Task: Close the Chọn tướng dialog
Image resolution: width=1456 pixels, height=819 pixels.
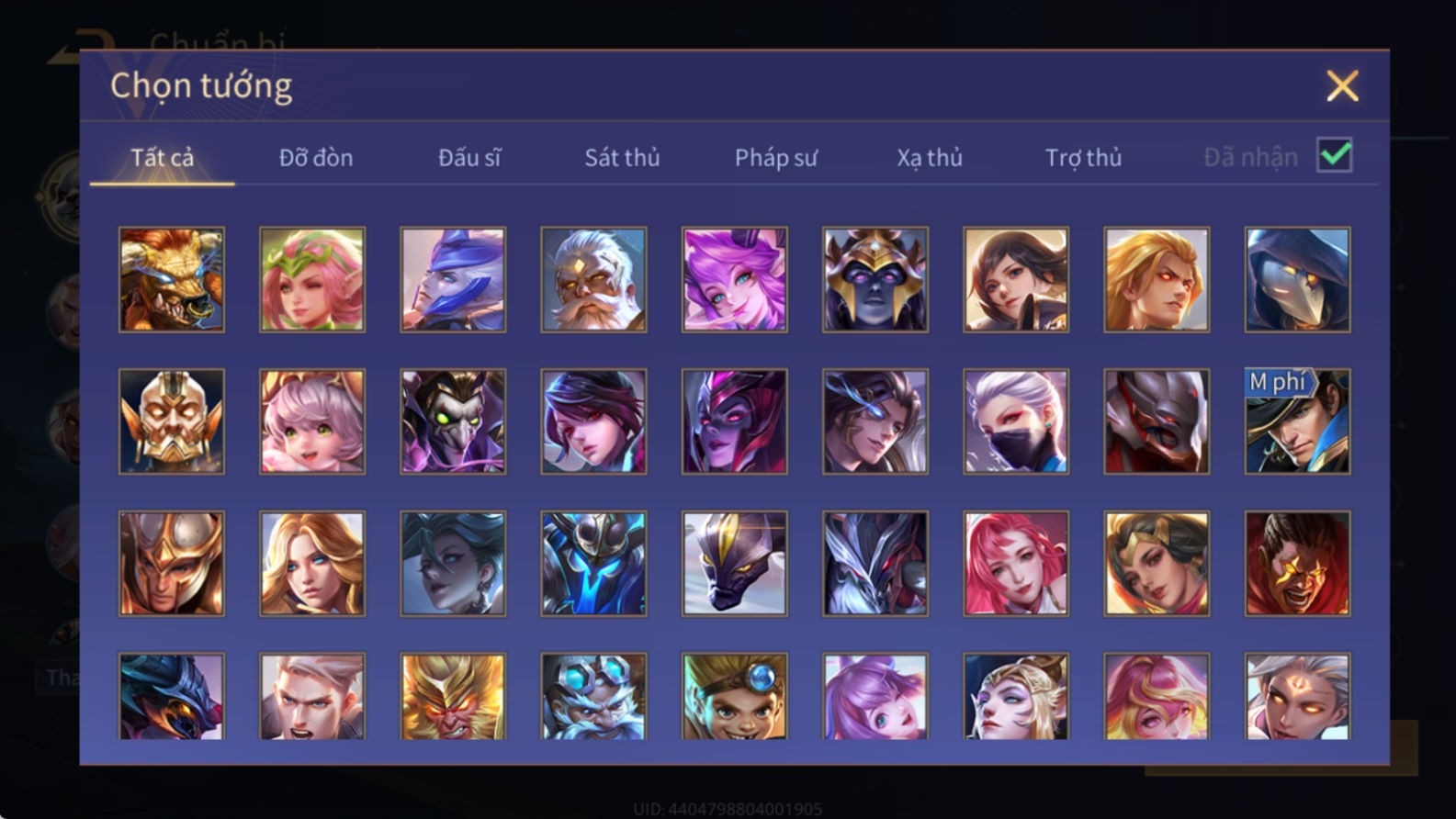Action: (x=1342, y=86)
